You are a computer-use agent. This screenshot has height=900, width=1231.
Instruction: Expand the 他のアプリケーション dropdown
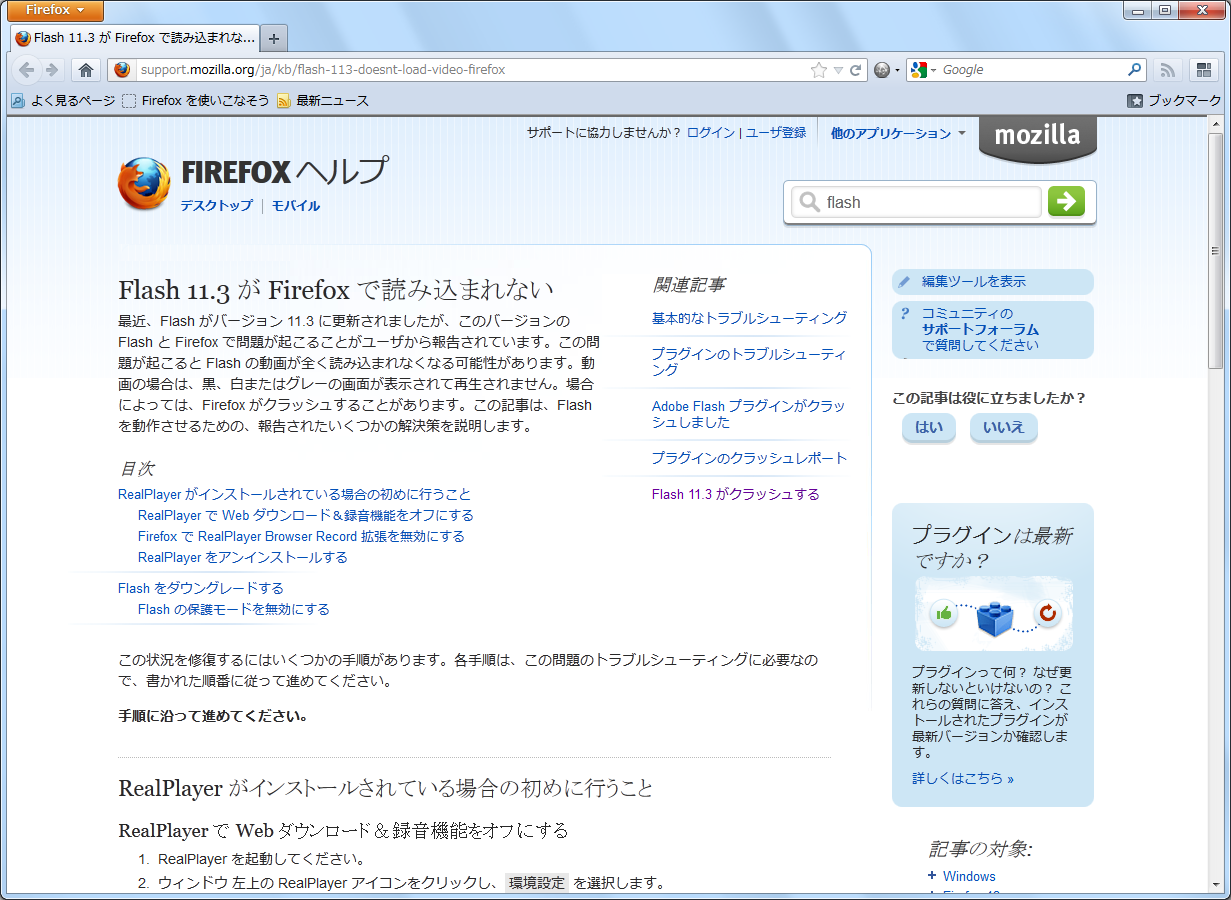[898, 133]
